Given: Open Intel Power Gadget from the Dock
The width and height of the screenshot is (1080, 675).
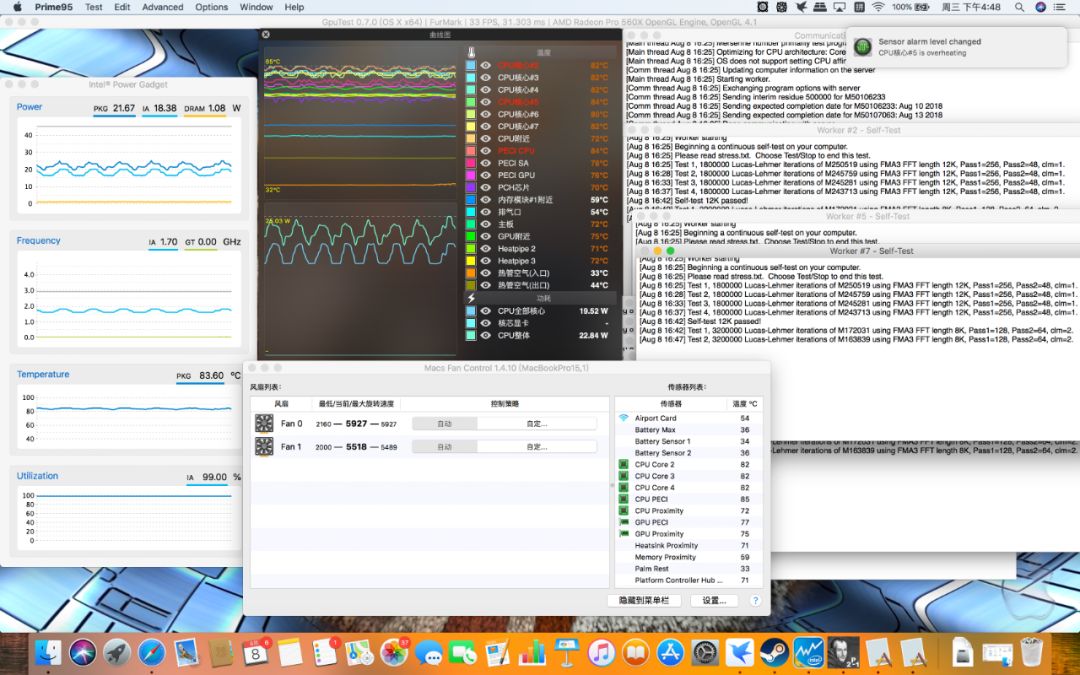Looking at the screenshot, I should pyautogui.click(x=807, y=652).
